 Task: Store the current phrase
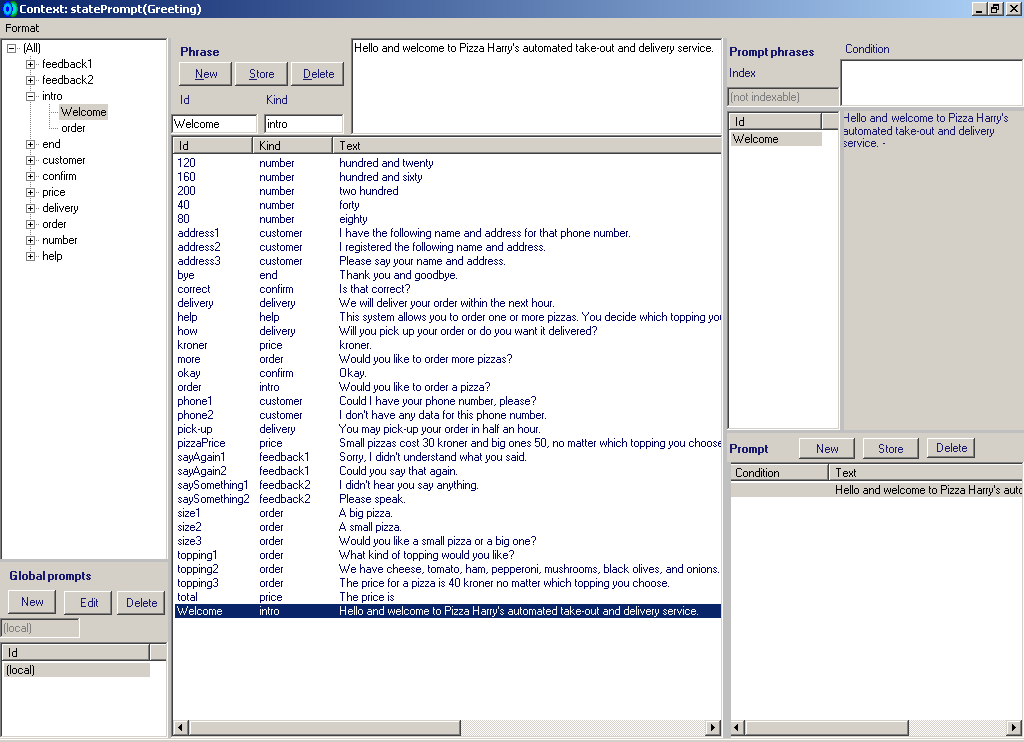(x=261, y=74)
